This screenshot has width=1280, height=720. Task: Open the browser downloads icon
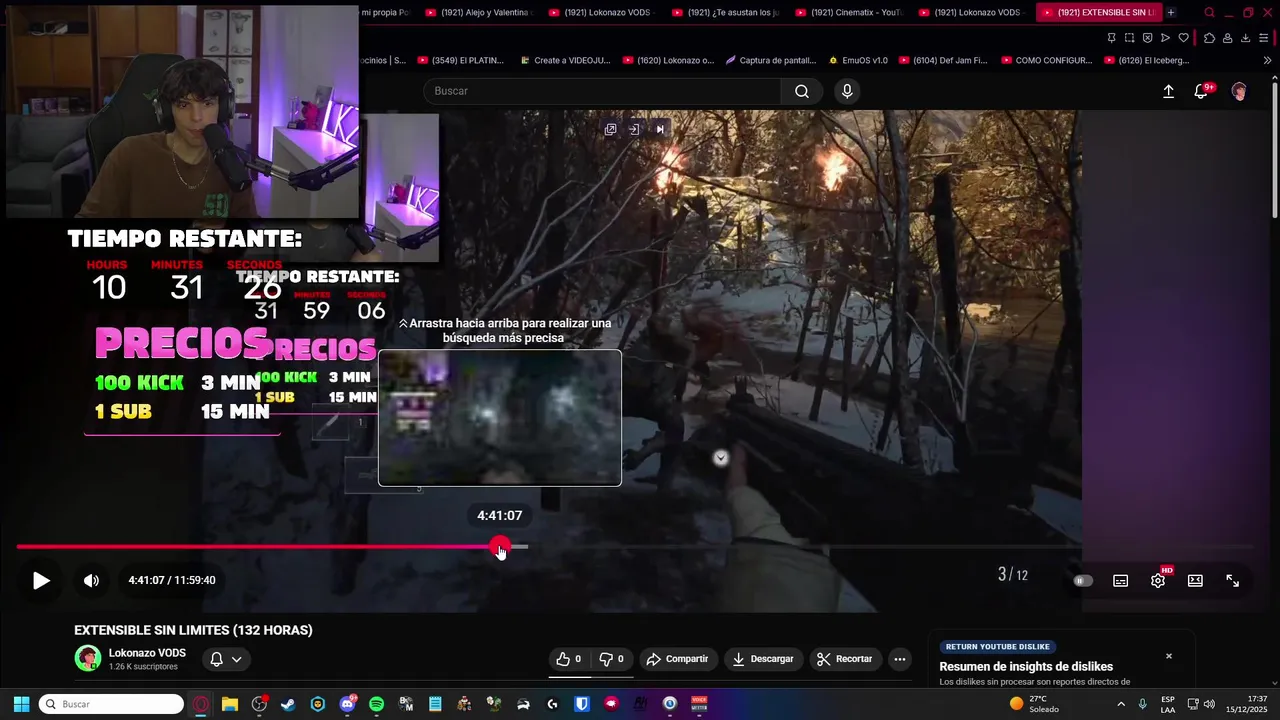(1246, 38)
